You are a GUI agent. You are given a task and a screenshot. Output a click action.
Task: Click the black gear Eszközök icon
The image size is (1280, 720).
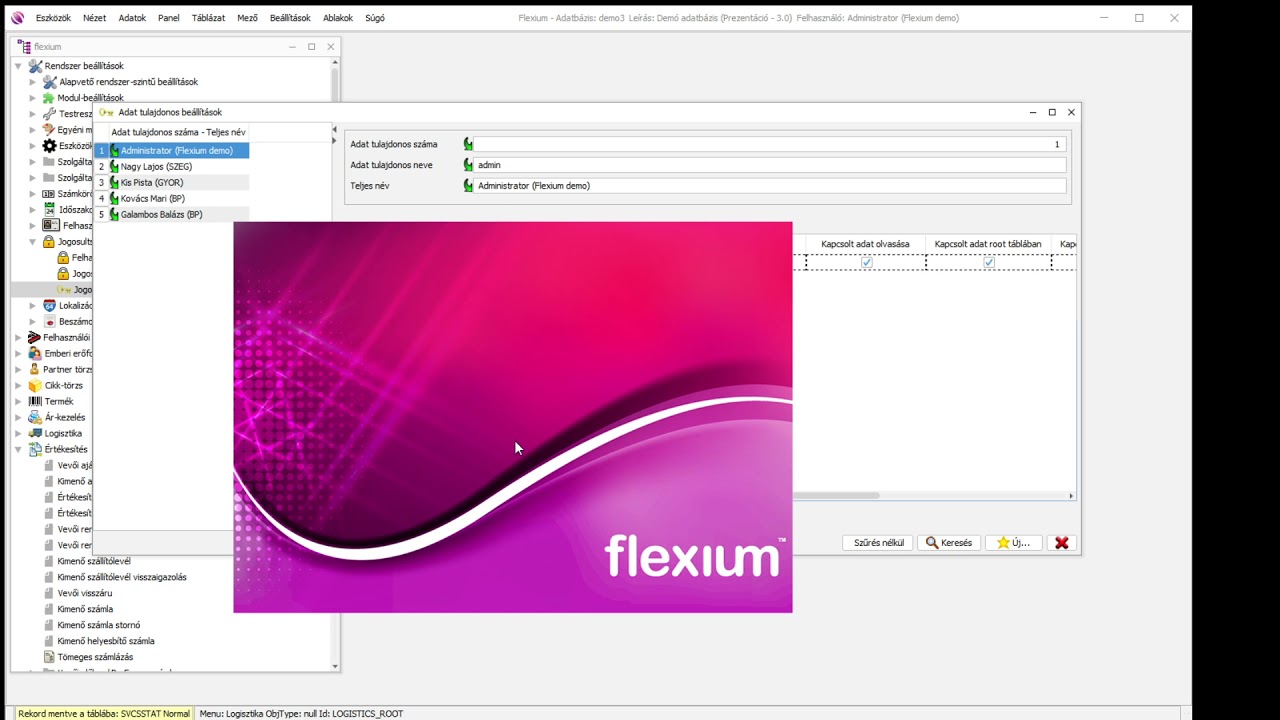click(x=49, y=146)
